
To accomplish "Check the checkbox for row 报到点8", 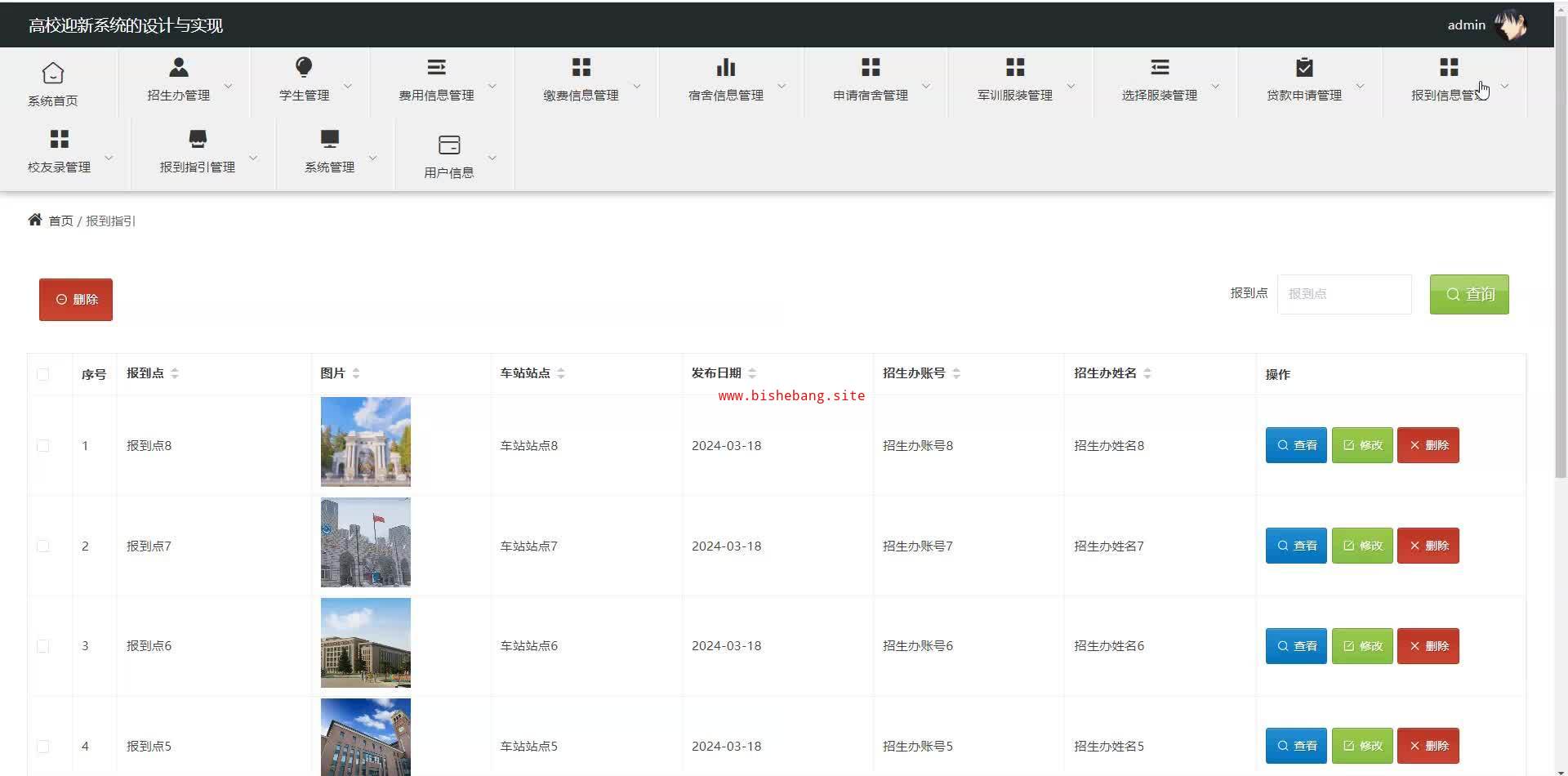I will [43, 446].
